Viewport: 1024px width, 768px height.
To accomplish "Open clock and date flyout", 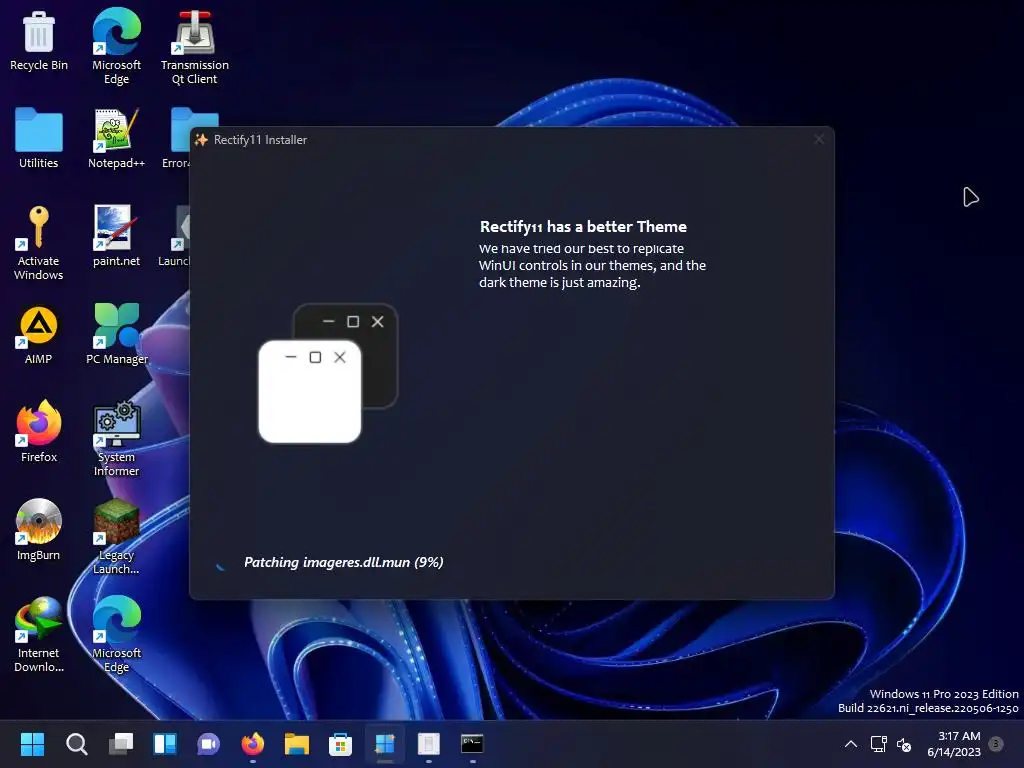I will pyautogui.click(x=954, y=744).
